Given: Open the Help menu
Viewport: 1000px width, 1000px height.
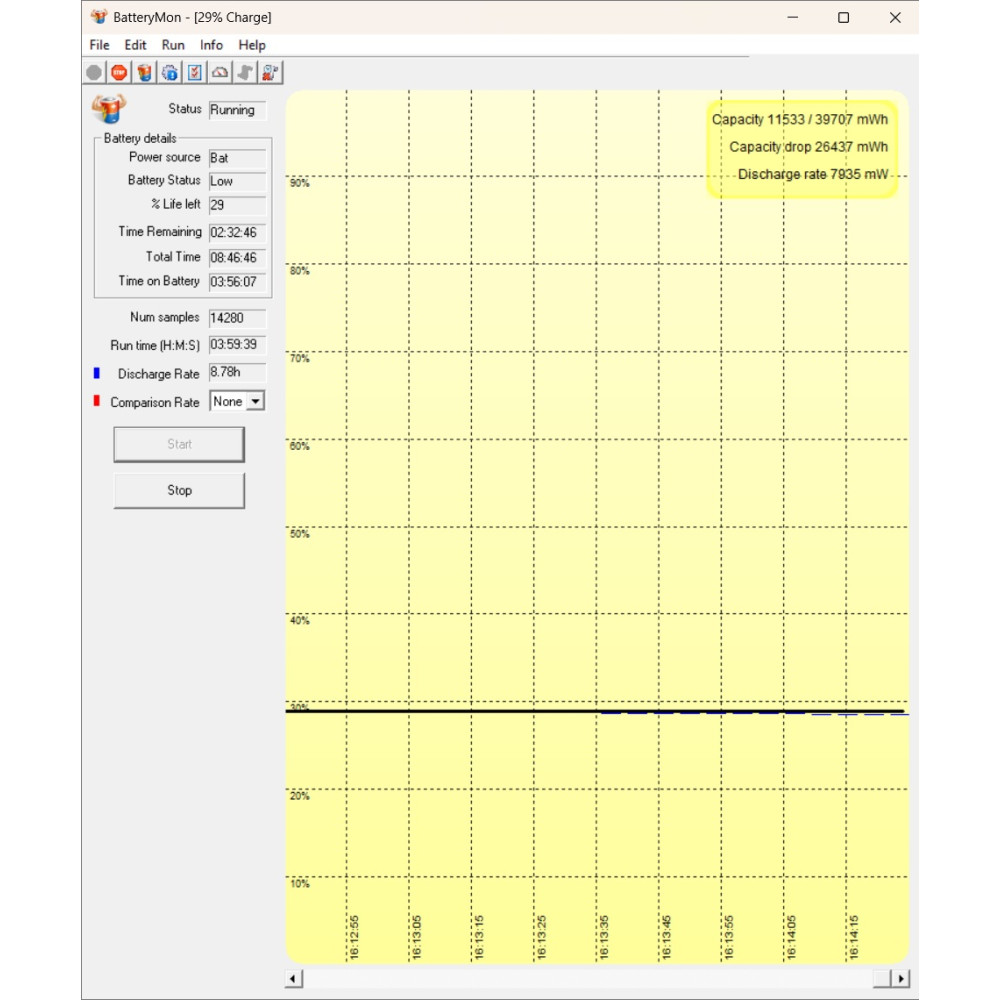Looking at the screenshot, I should (x=252, y=45).
